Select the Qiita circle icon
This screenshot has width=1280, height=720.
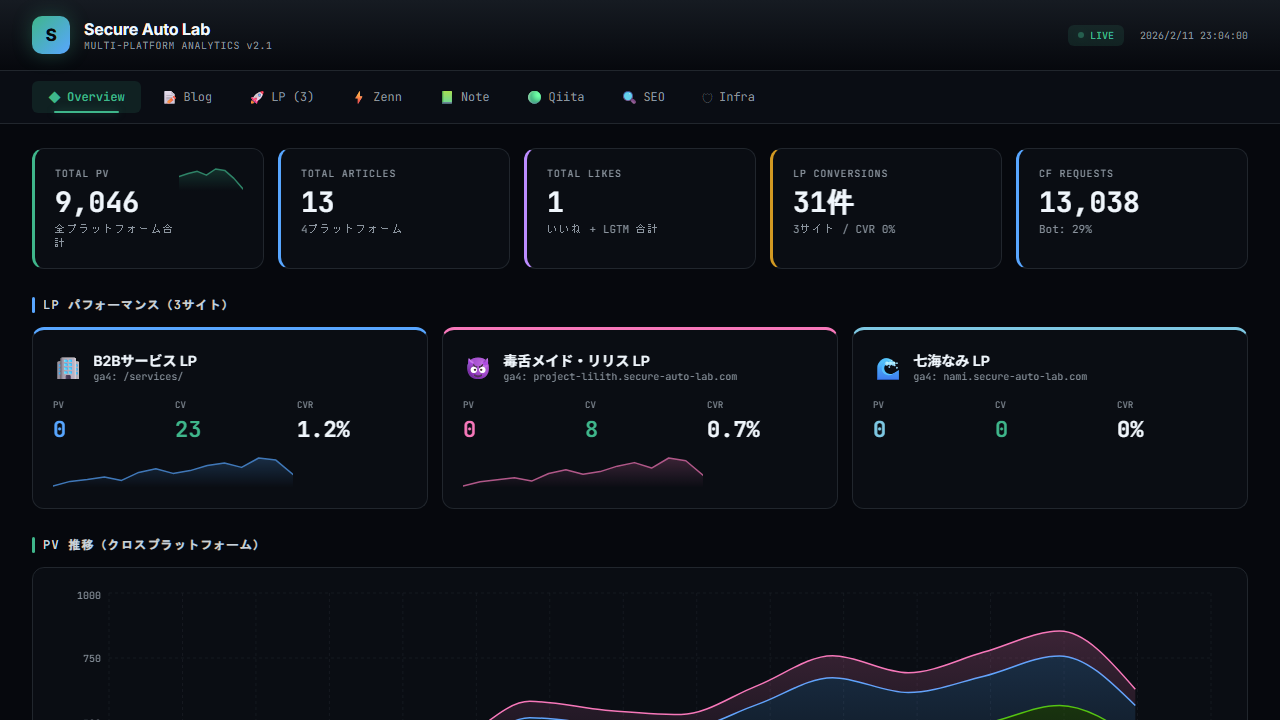click(x=536, y=97)
